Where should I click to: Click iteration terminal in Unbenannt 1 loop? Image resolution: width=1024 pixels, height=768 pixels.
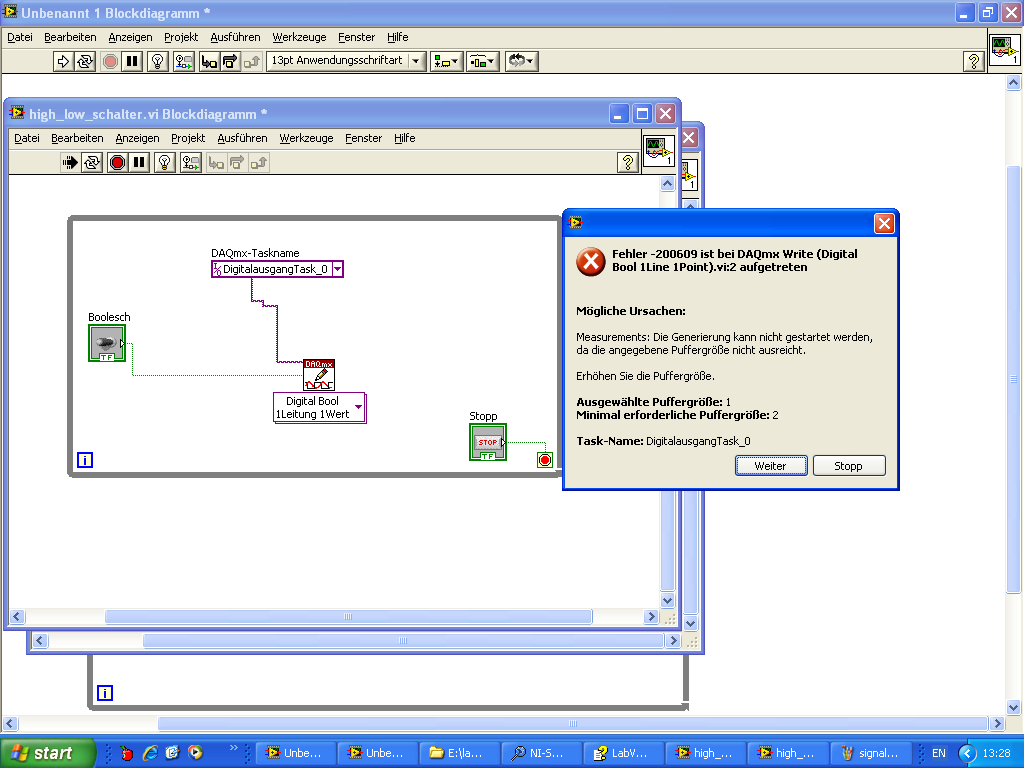point(105,693)
